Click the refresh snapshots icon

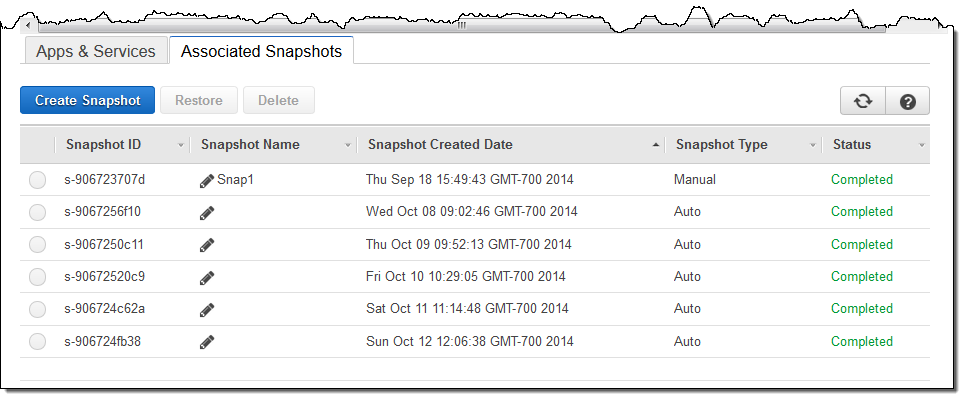pyautogui.click(x=863, y=101)
